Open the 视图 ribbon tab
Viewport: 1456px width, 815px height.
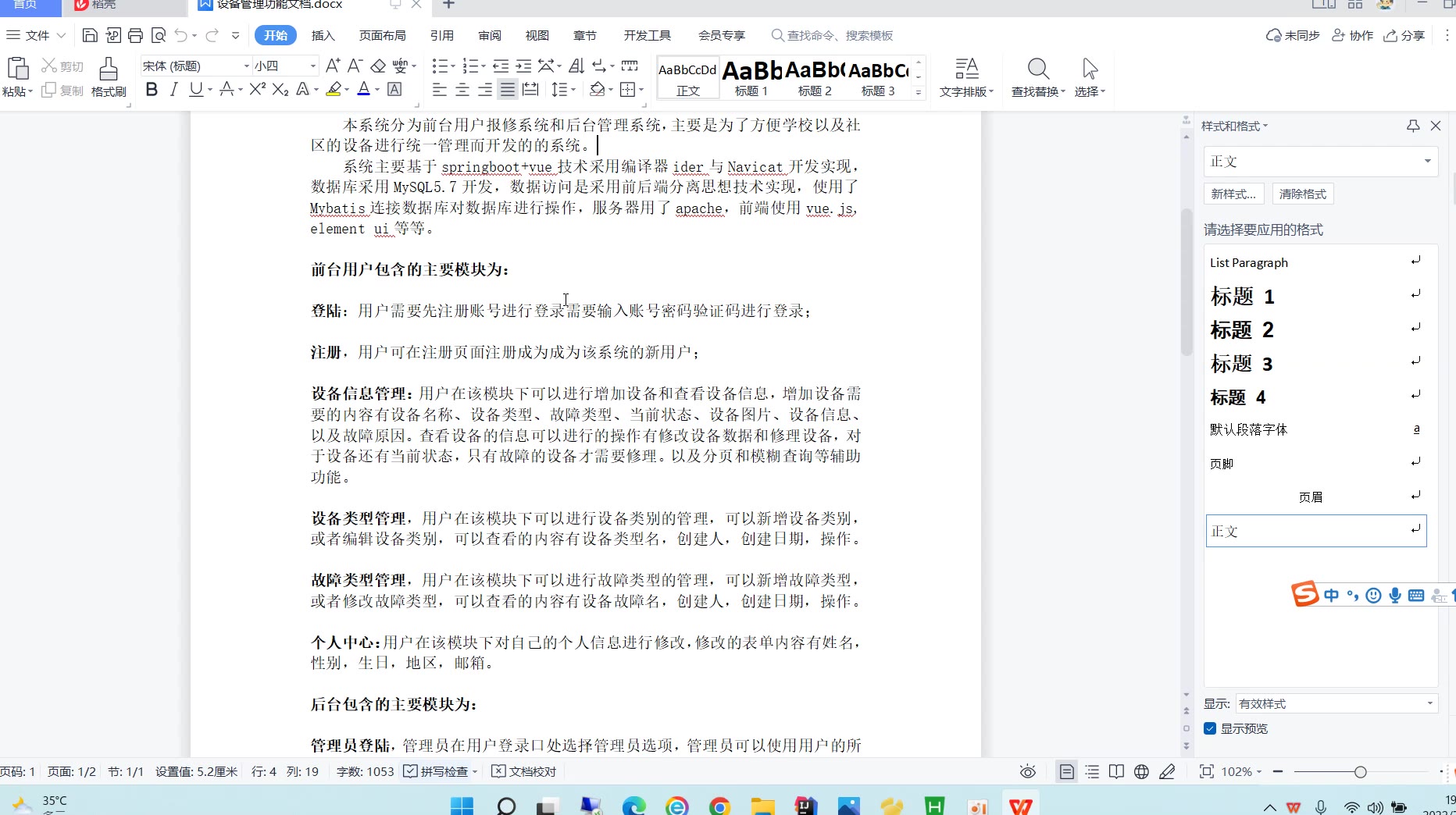click(x=537, y=35)
